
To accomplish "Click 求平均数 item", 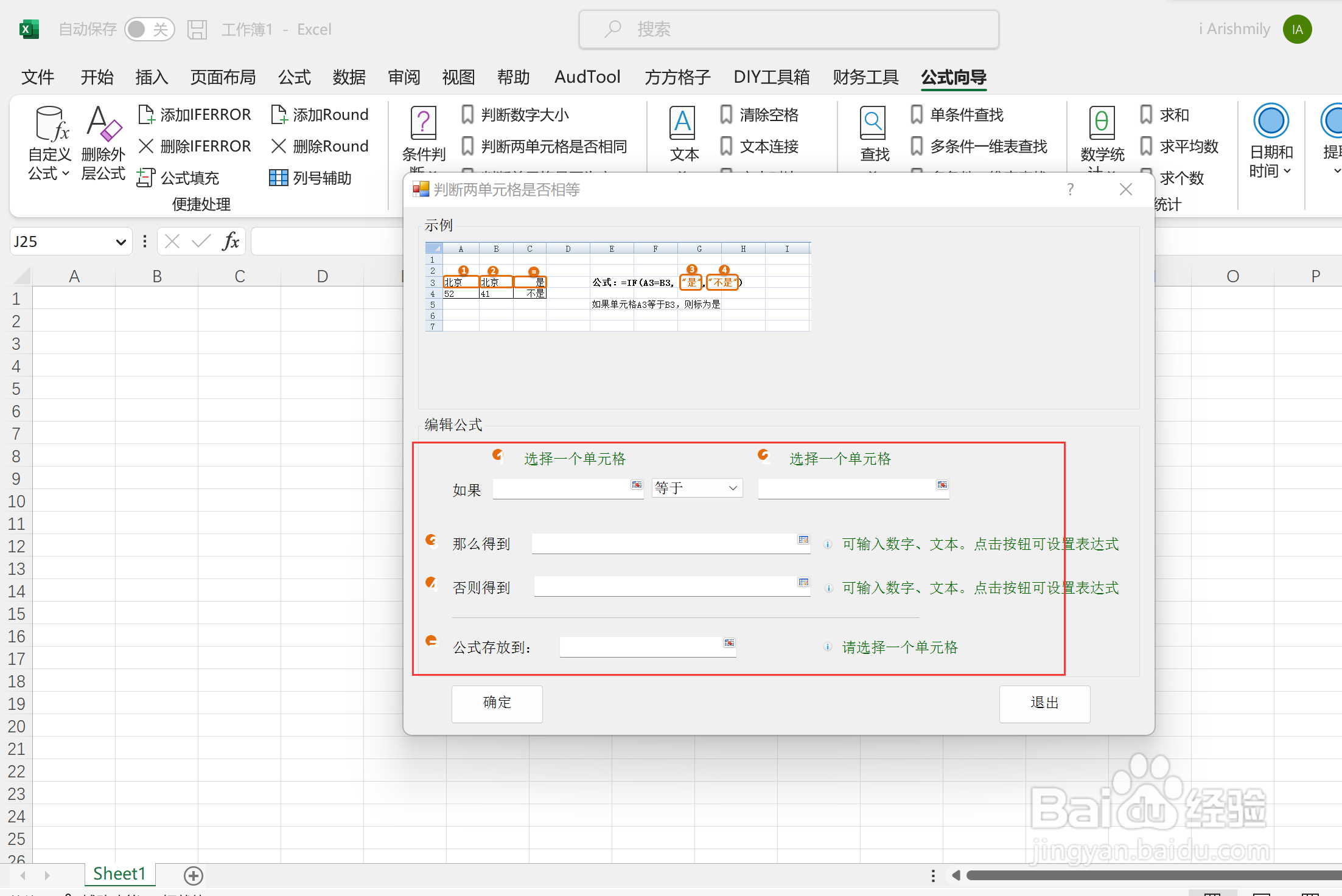I will pos(1179,146).
